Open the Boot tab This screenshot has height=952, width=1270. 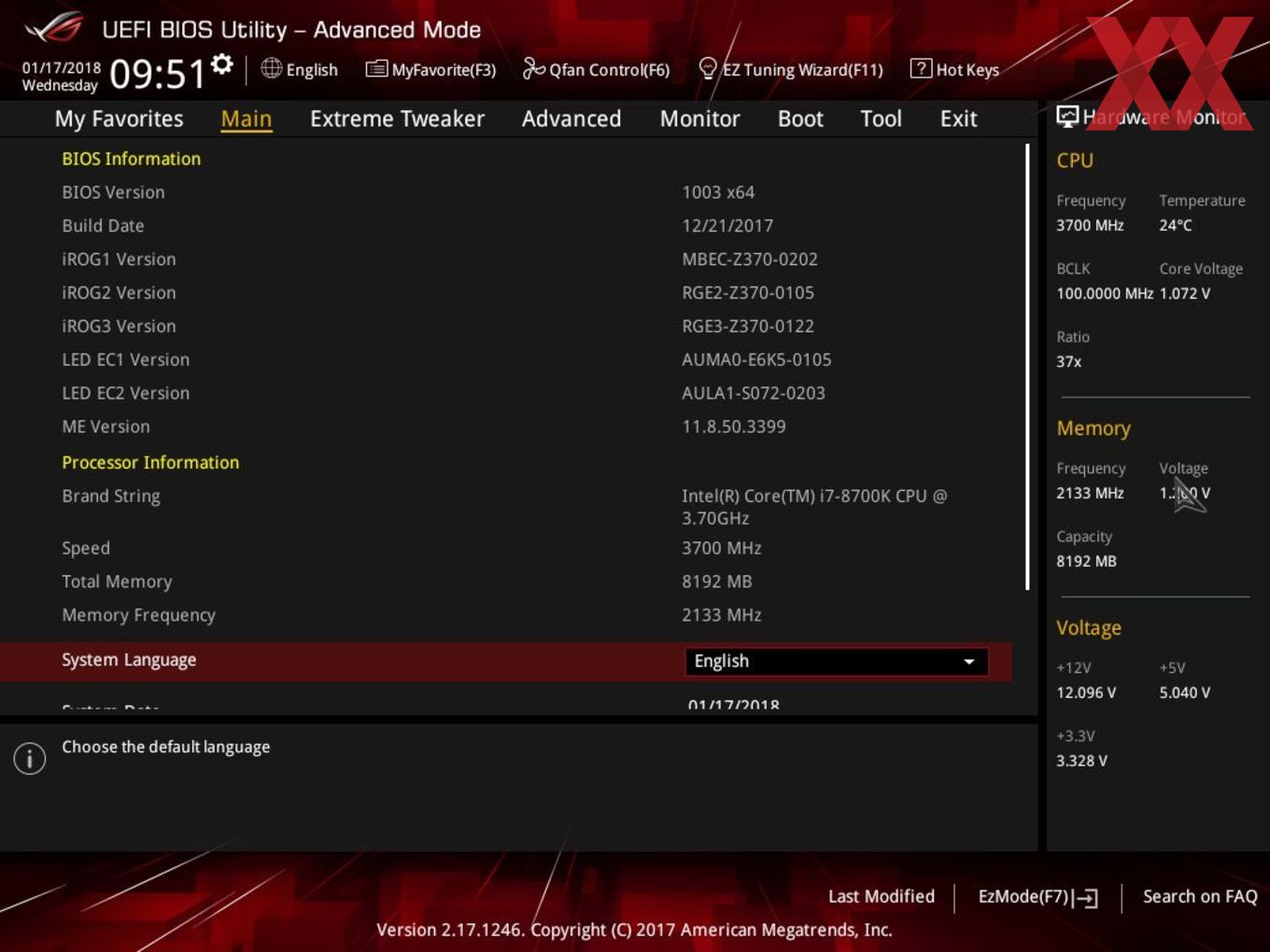[800, 119]
